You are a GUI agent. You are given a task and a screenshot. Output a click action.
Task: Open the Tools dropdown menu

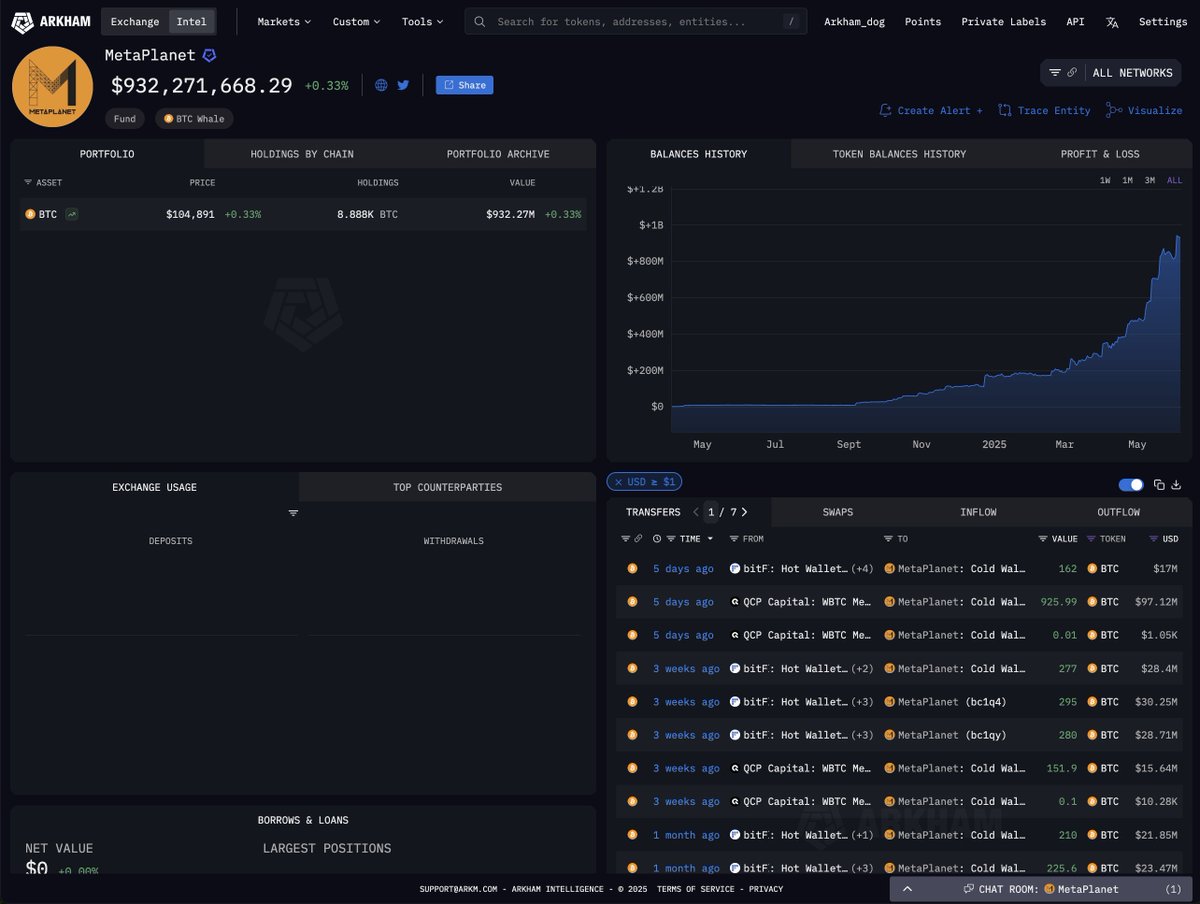tap(422, 21)
